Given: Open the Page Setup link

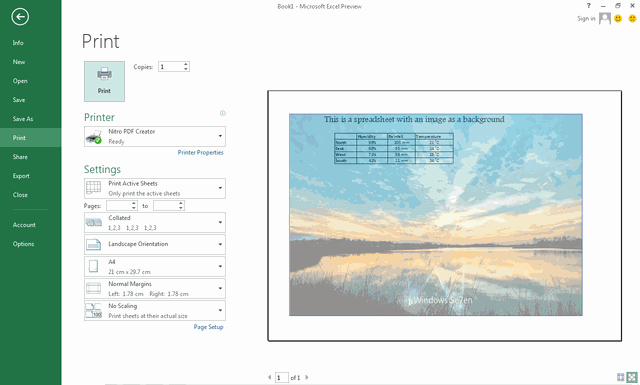Looking at the screenshot, I should (x=208, y=327).
